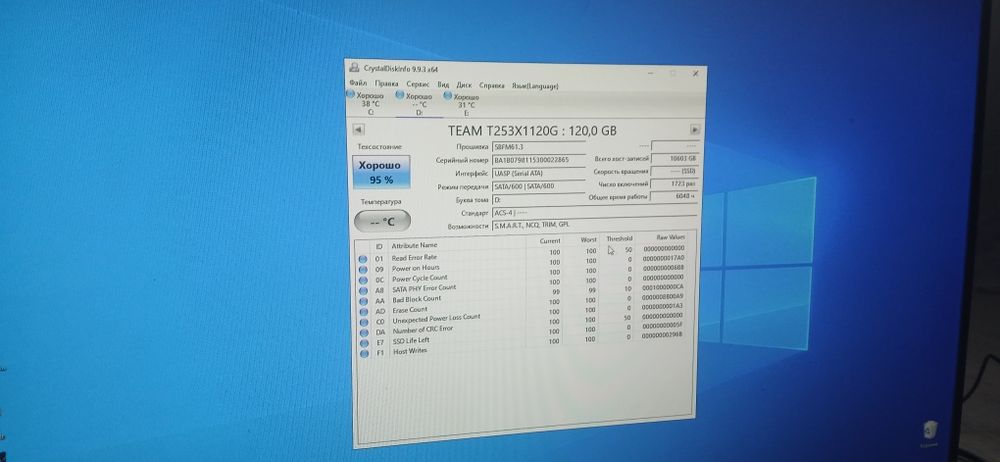Screen dimensions: 1000x462
Task: Click status circle for Power on Hours
Action: tap(363, 269)
